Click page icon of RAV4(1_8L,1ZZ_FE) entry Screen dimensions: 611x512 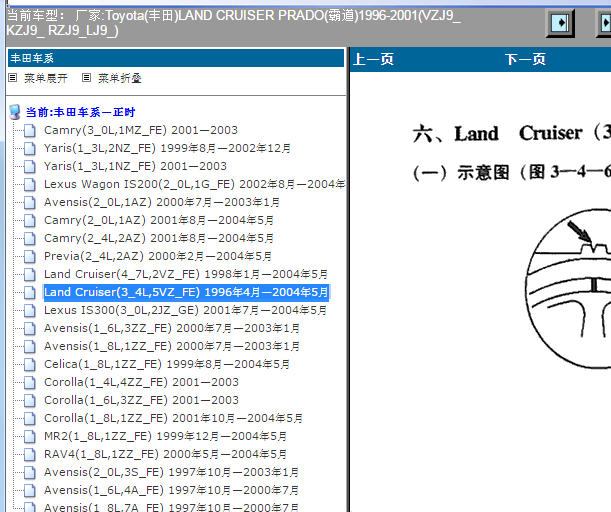pyautogui.click(x=30, y=454)
